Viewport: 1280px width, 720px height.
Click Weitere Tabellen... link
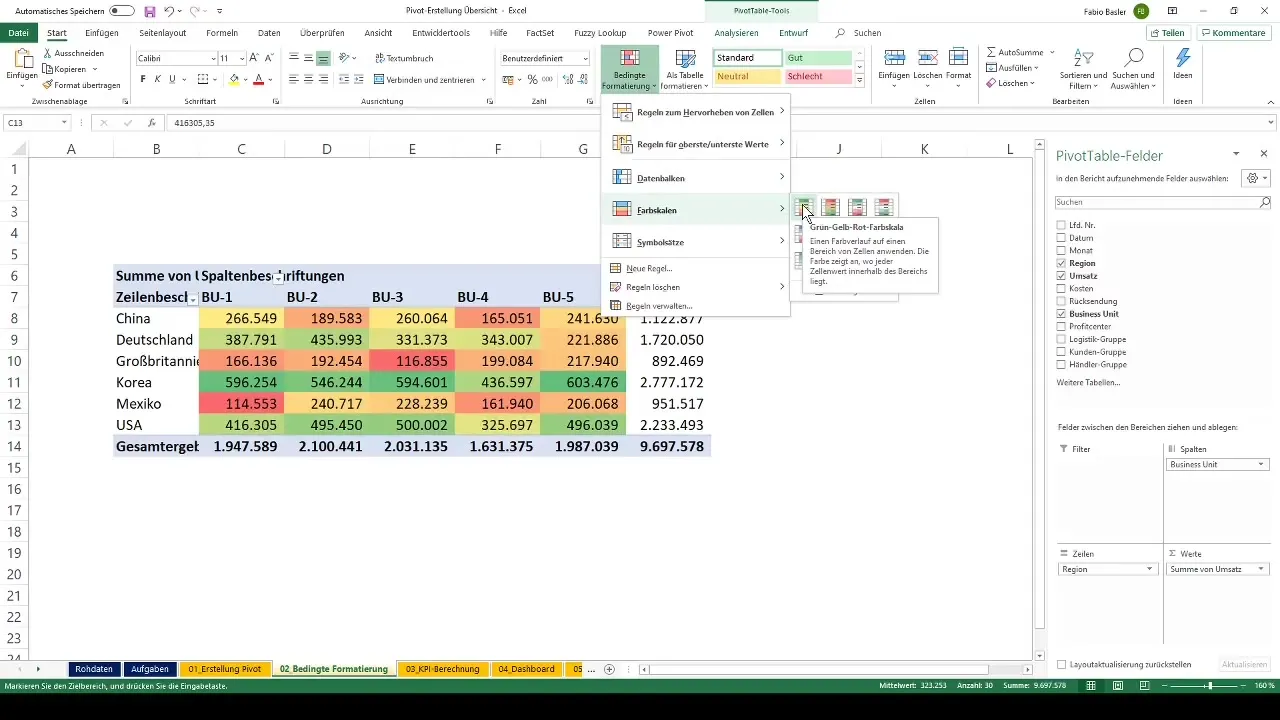pyautogui.click(x=1089, y=383)
